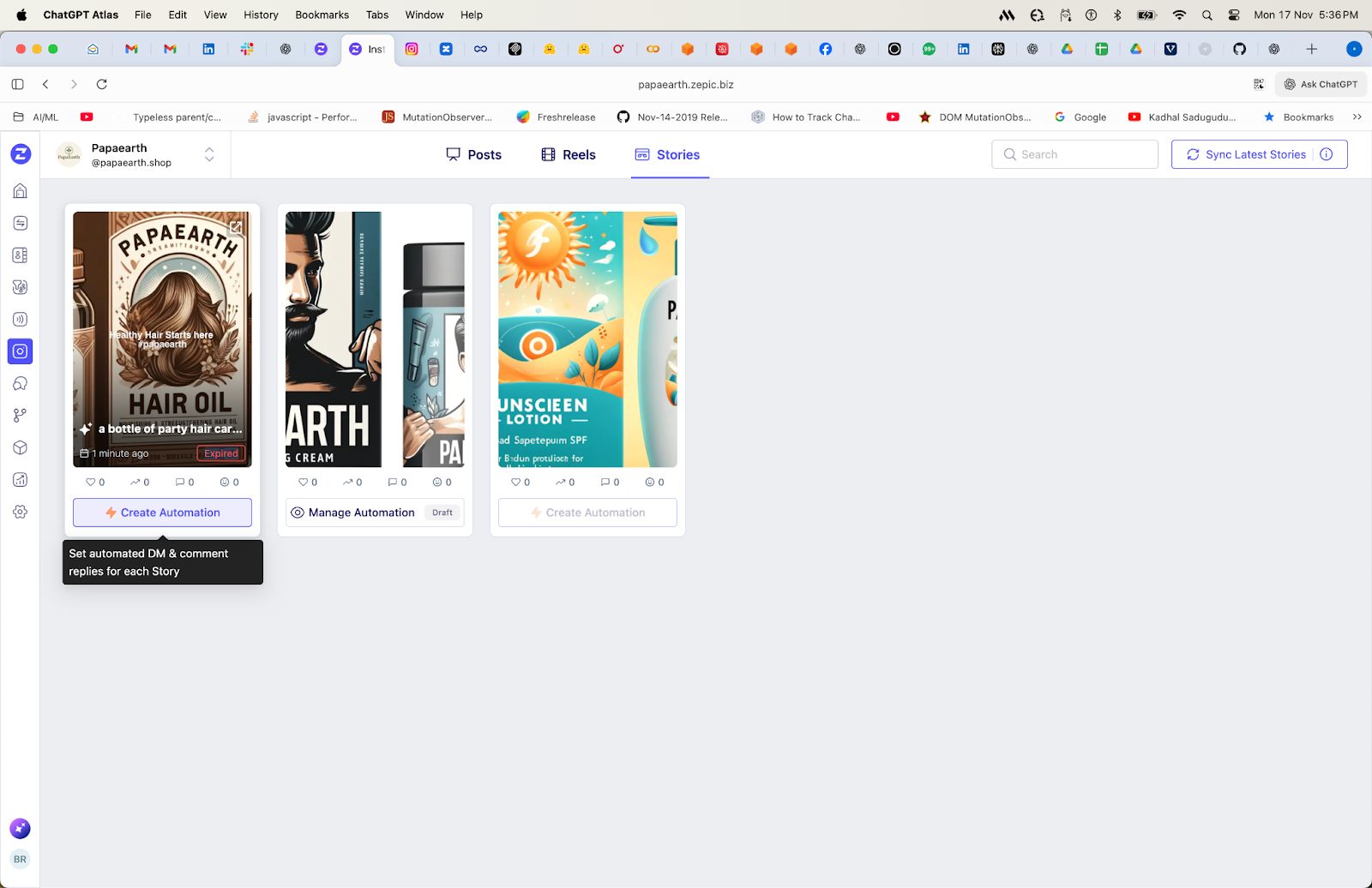
Task: Open the macOS Control Center
Action: click(1234, 15)
